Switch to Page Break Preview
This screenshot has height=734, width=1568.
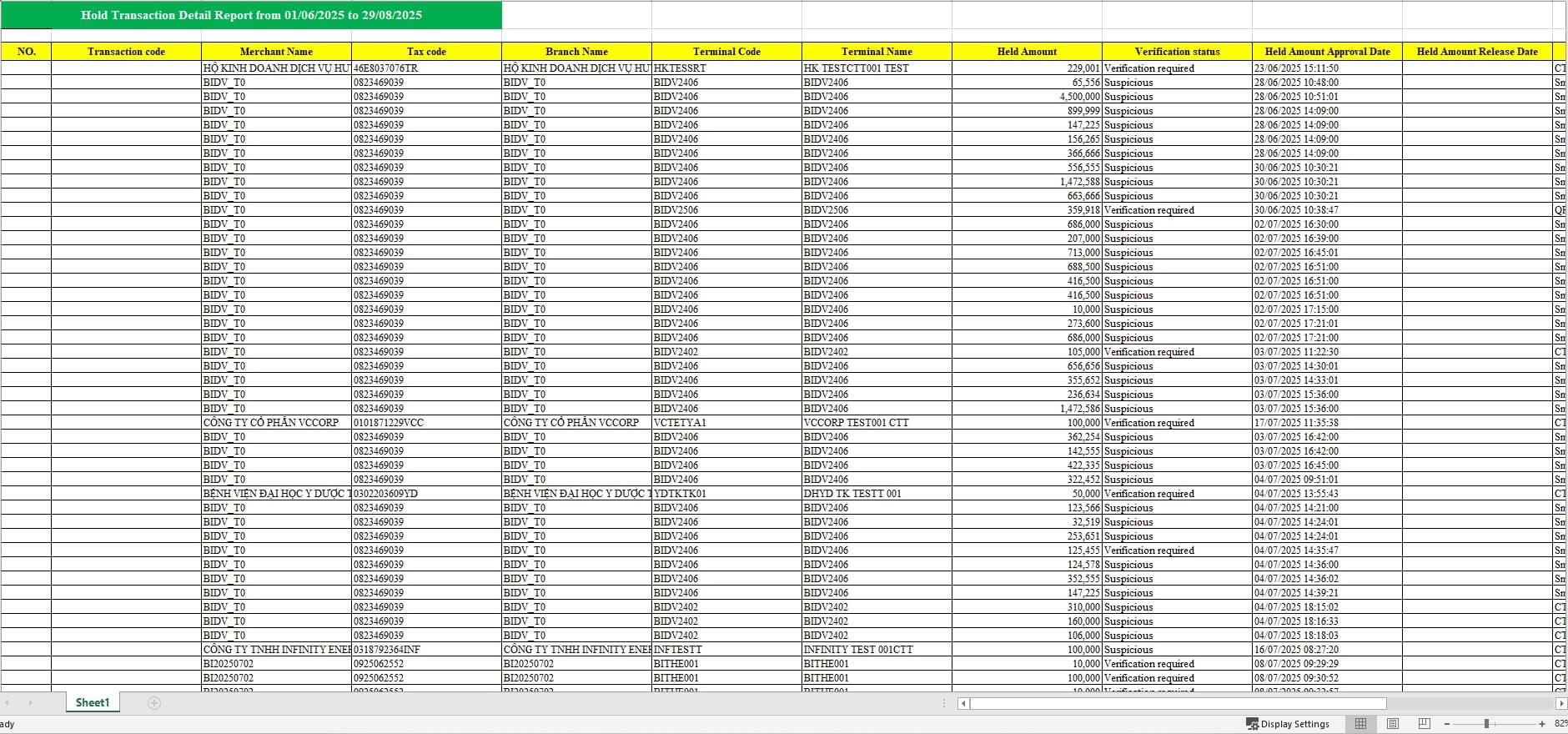click(1424, 723)
